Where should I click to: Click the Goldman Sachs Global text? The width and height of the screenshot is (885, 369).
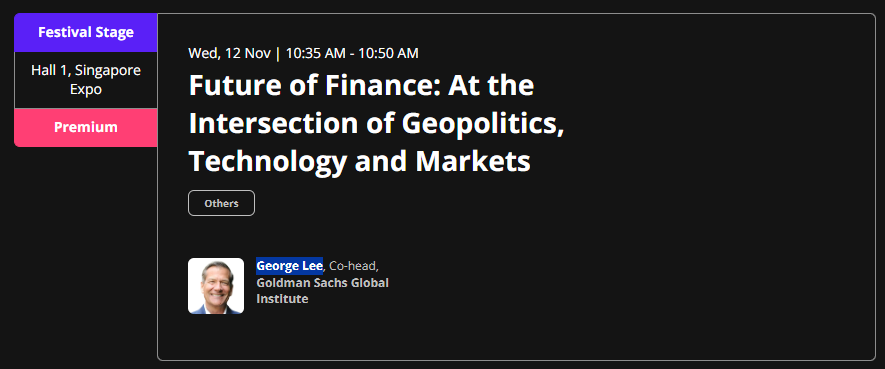[x=322, y=282]
